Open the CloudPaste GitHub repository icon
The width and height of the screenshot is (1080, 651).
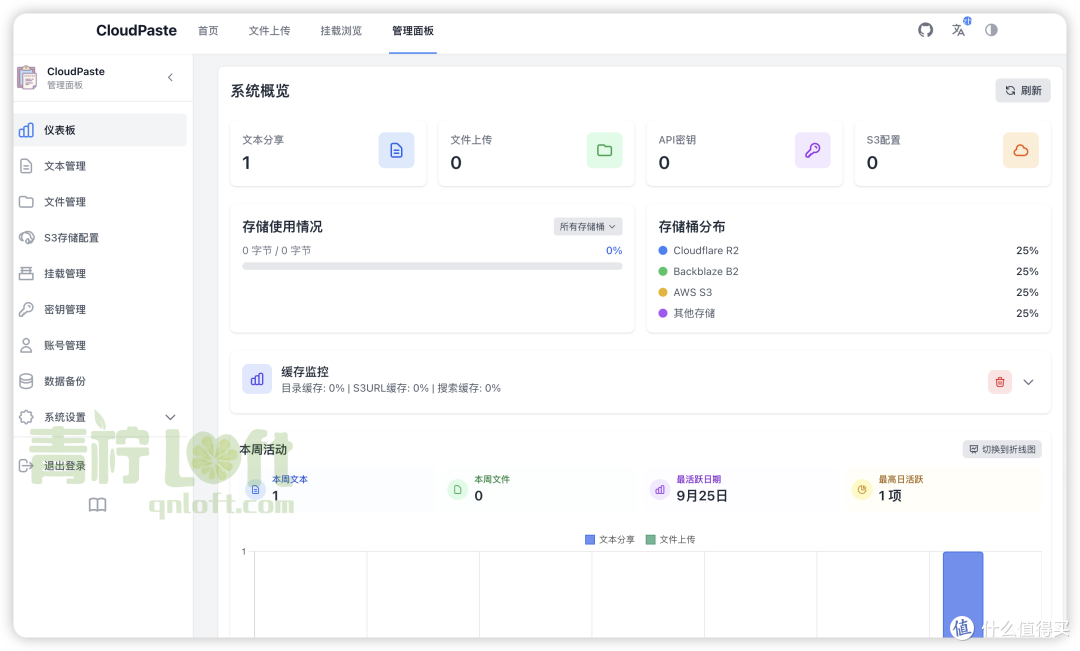925,30
